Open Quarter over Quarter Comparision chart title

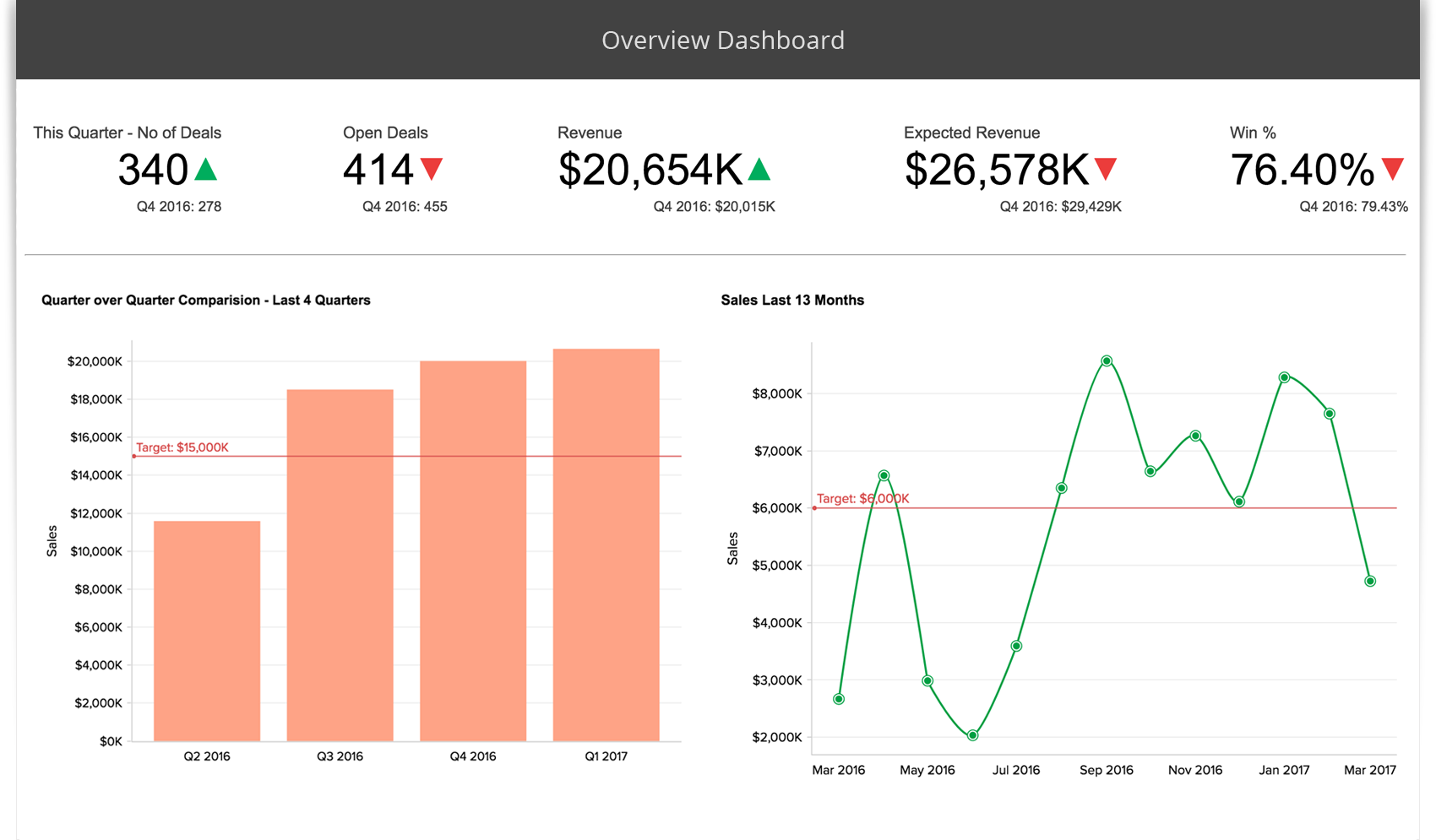tap(206, 301)
